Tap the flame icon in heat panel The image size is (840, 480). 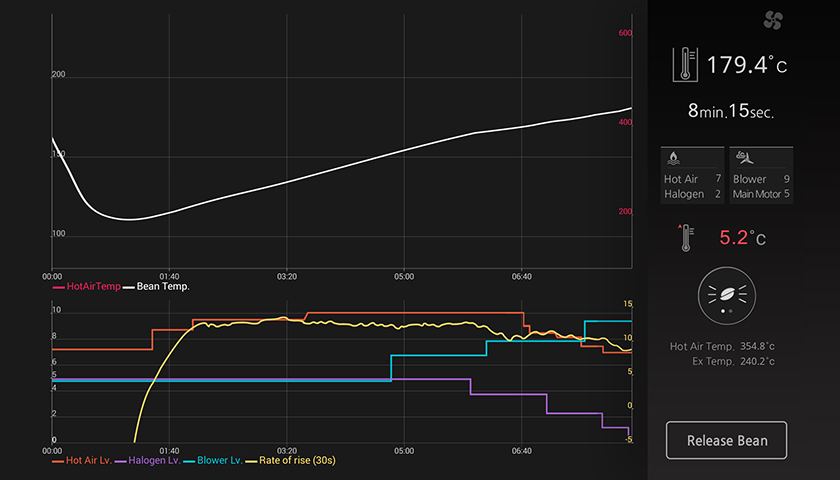(673, 158)
